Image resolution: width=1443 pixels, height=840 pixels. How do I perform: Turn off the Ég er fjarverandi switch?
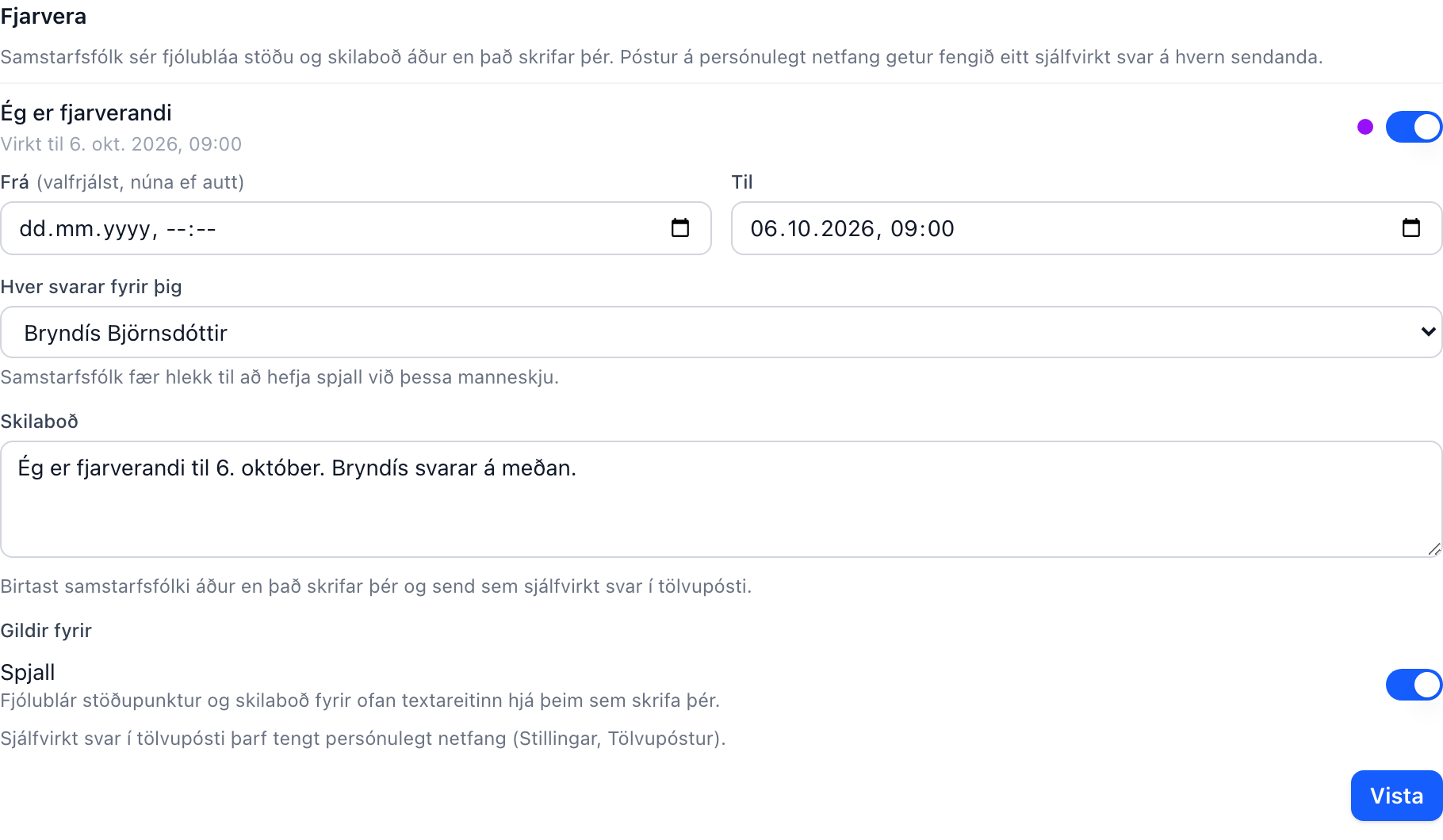point(1414,127)
